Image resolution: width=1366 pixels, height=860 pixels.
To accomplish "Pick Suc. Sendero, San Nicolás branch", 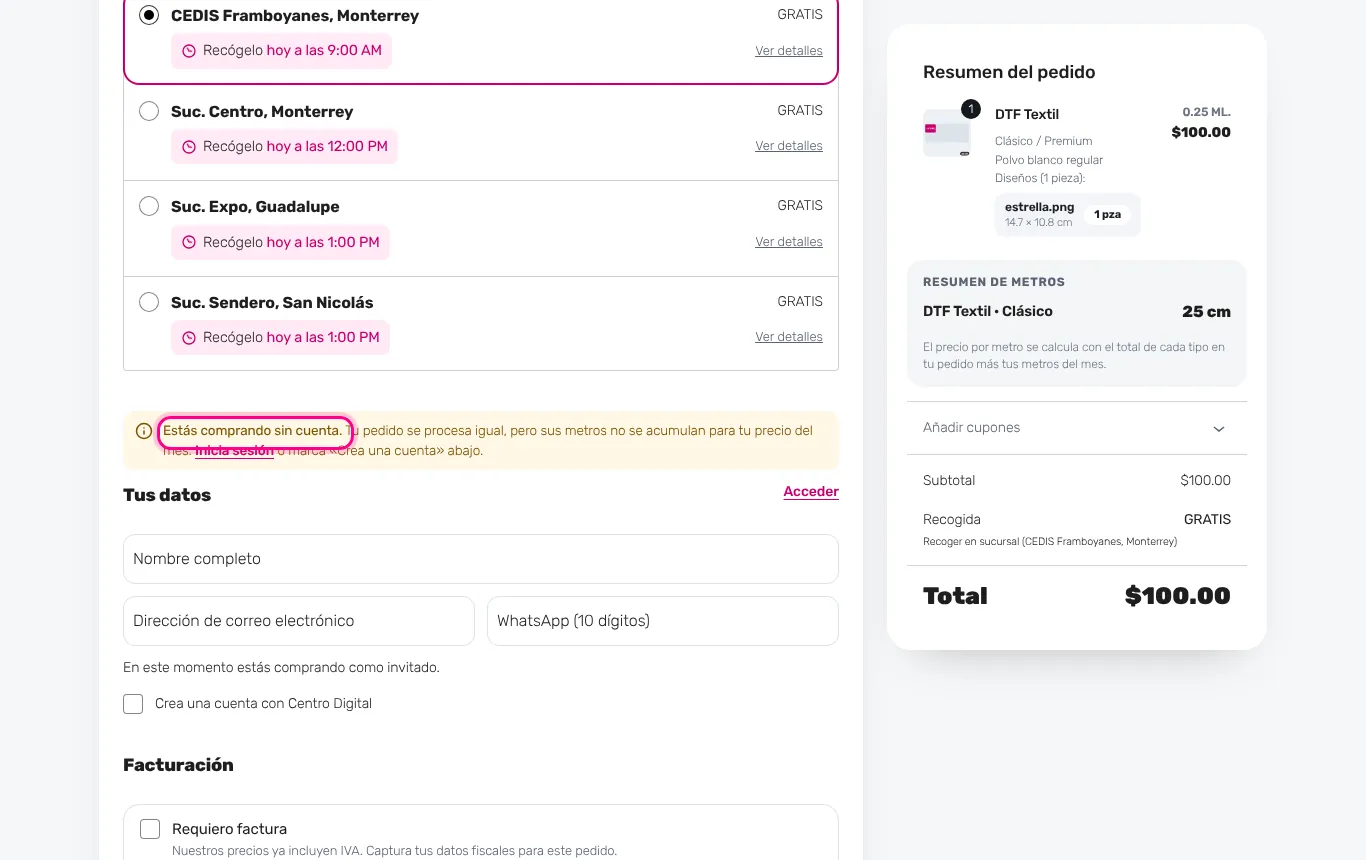I will [149, 302].
